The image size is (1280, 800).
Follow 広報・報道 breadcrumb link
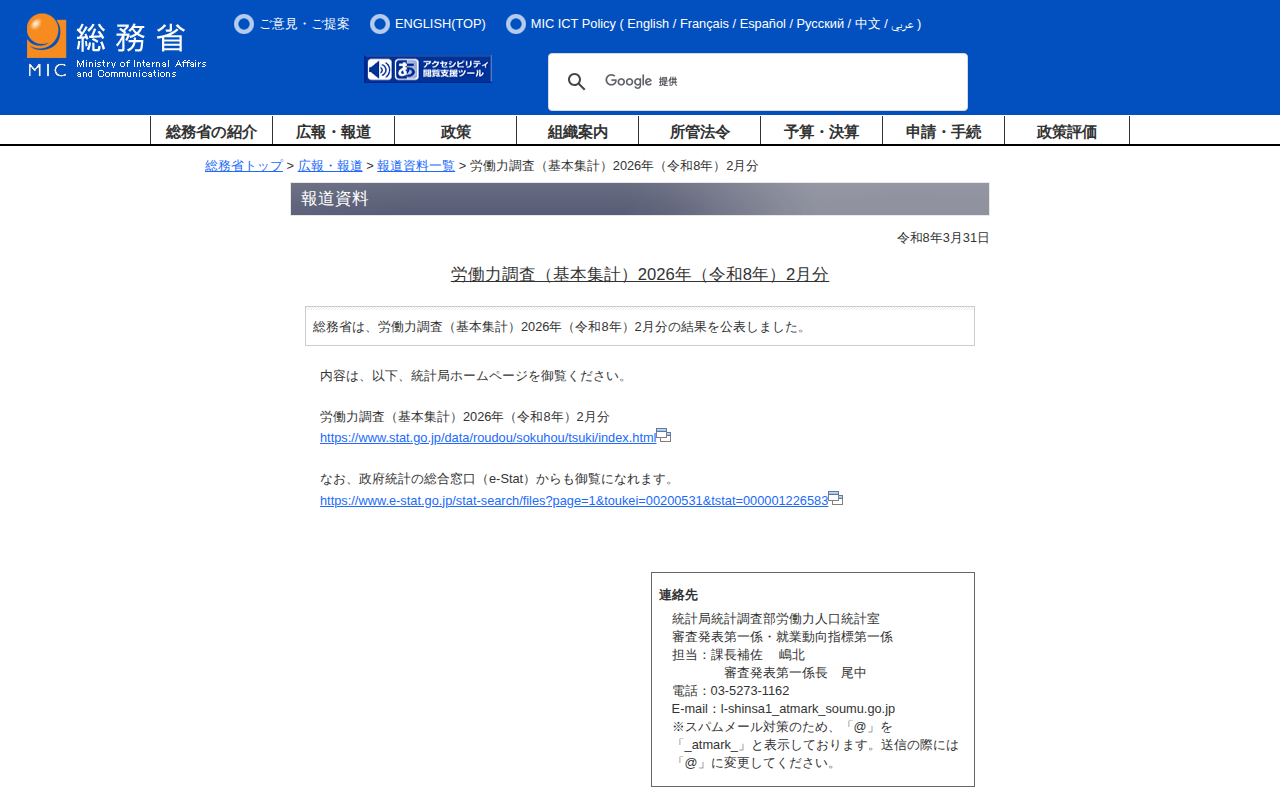coord(330,166)
